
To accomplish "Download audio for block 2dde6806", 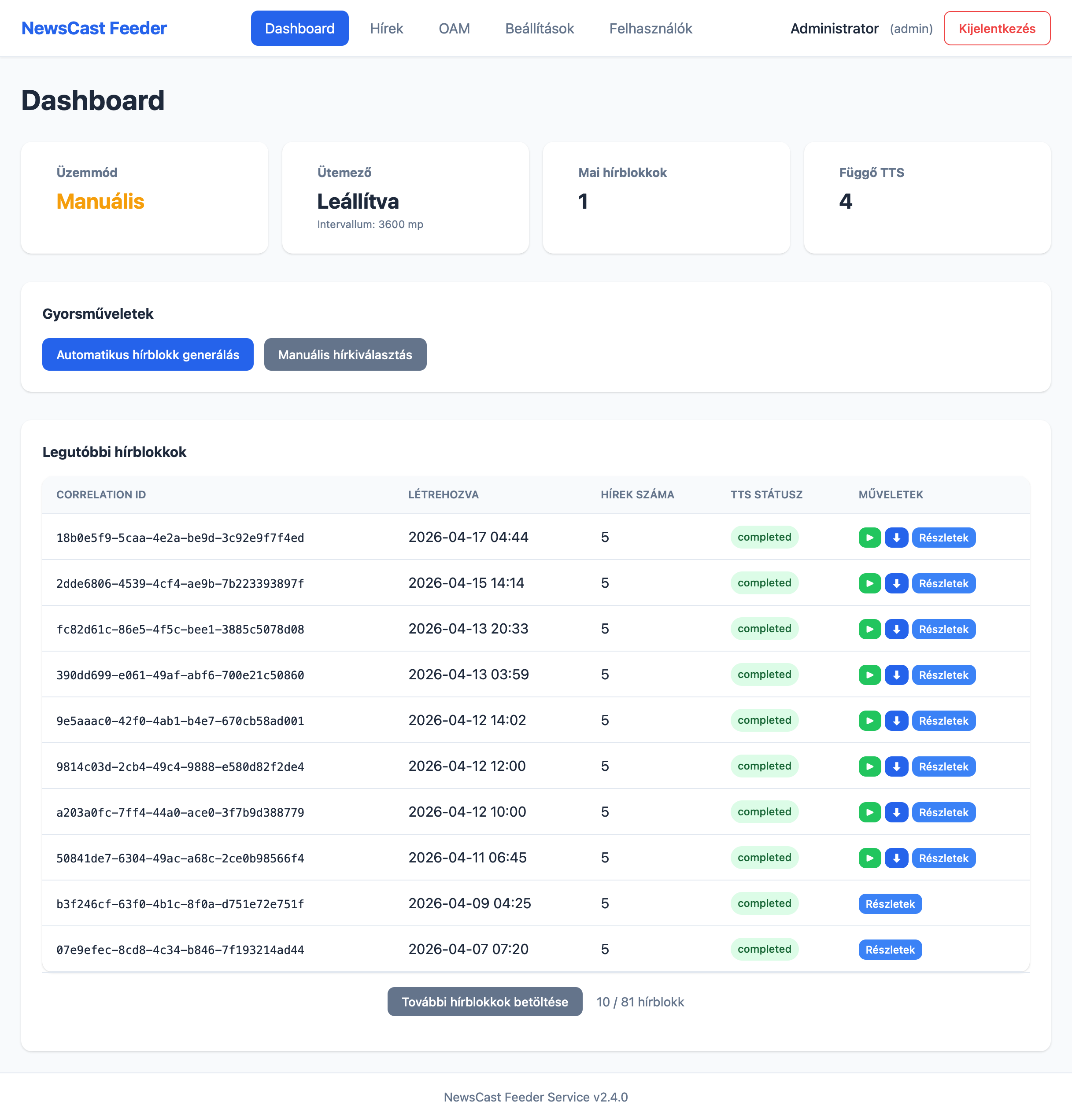I will 896,583.
